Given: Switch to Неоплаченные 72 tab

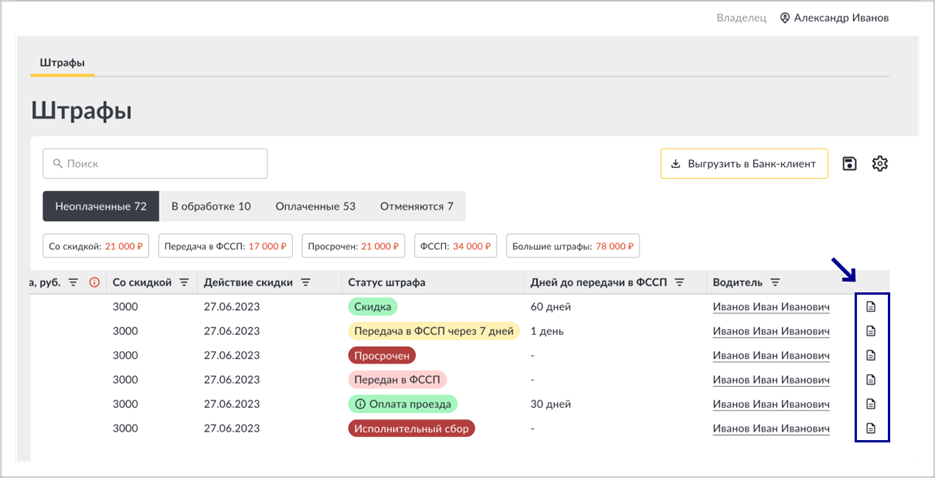Looking at the screenshot, I should click(x=101, y=206).
